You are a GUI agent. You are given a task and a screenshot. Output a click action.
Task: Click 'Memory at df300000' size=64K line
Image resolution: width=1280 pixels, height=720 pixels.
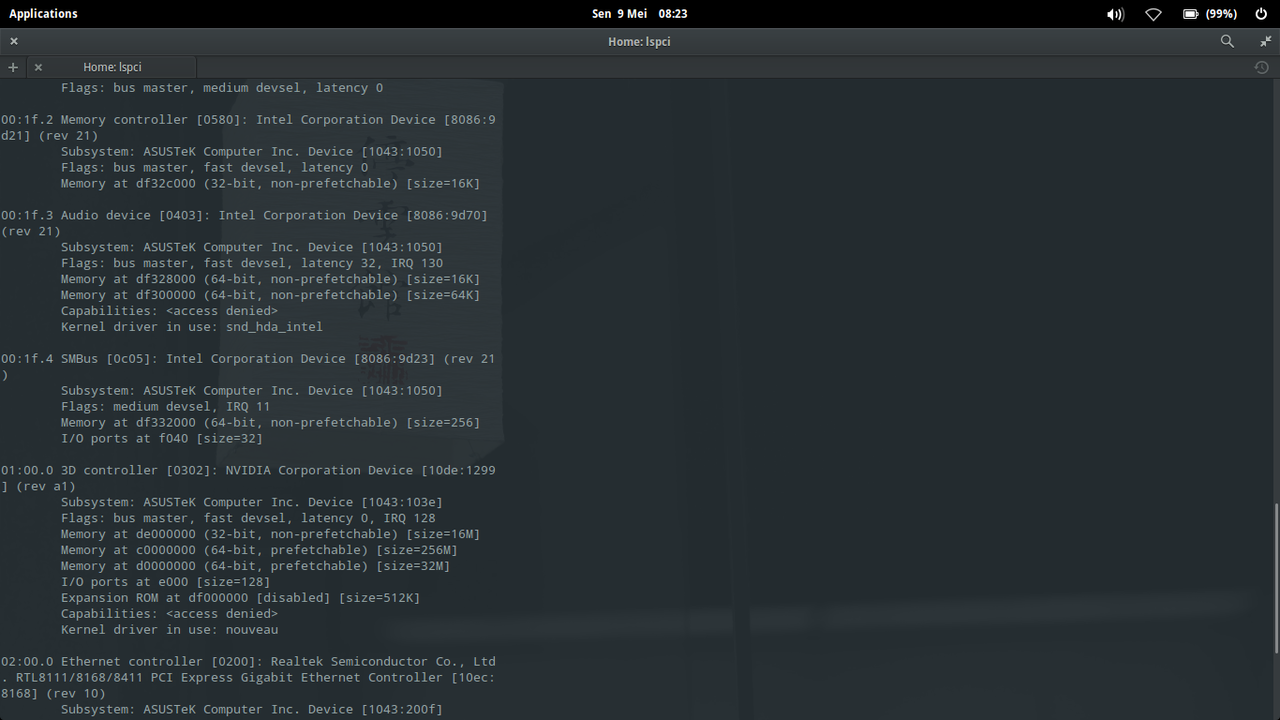(270, 295)
